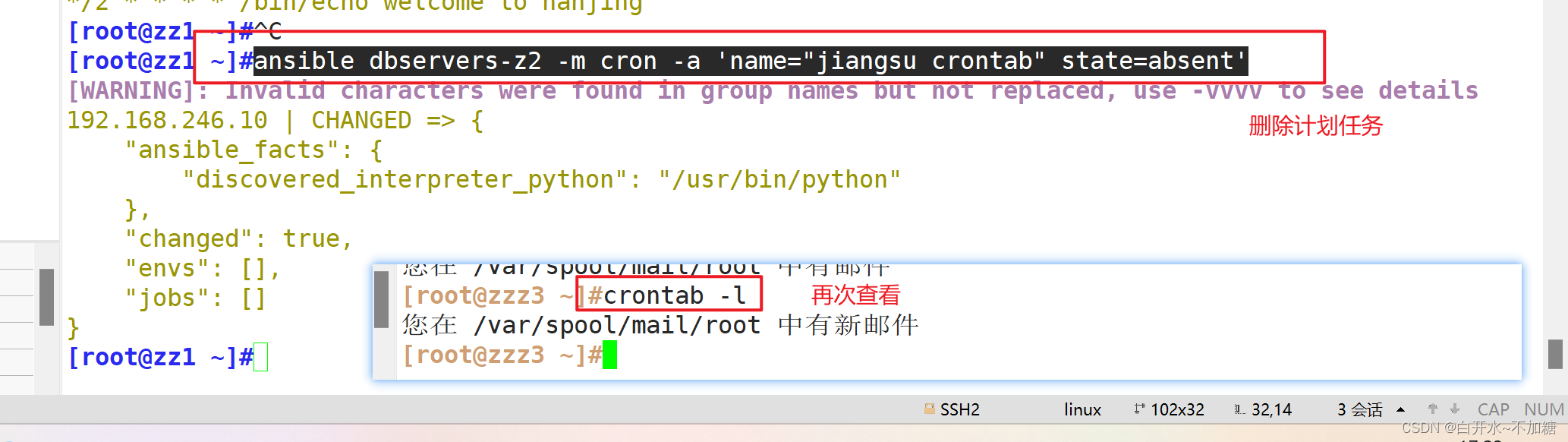The width and height of the screenshot is (1568, 442).
Task: Click the '192.168.246.10 | CHANGED' output line
Action: click(x=275, y=120)
